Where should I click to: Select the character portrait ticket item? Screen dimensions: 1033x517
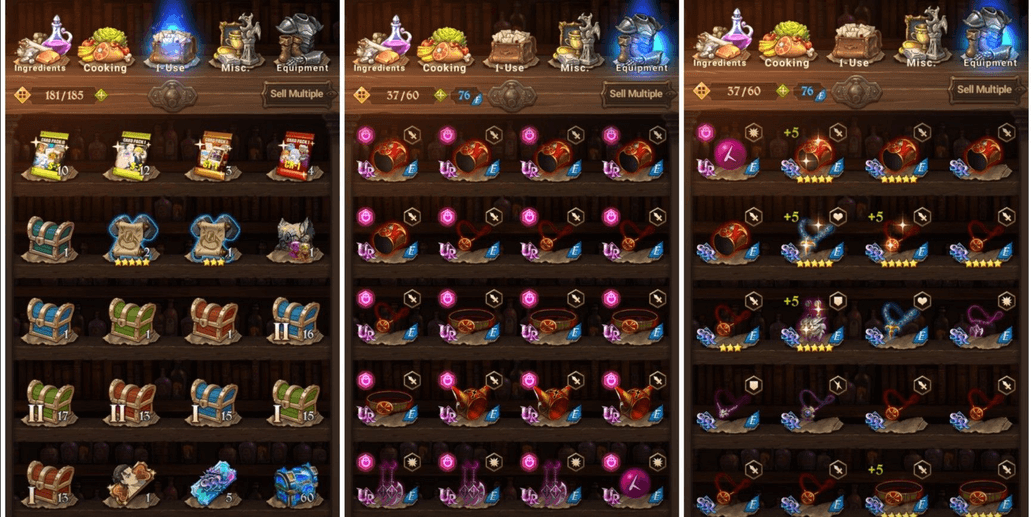tap(133, 483)
